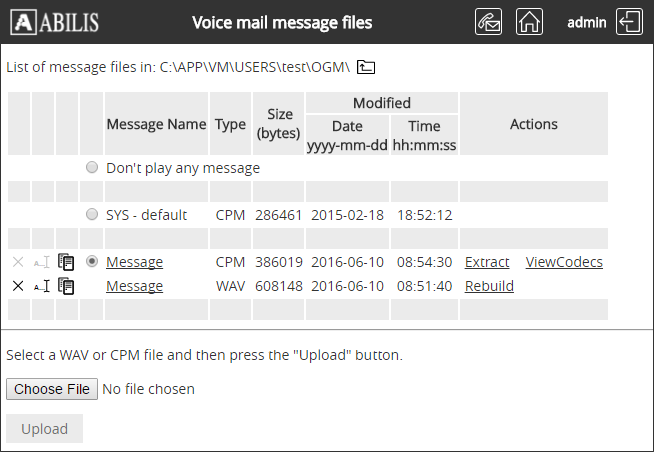The image size is (654, 452).
Task: Delete the WAV Message file
Action: (18, 286)
